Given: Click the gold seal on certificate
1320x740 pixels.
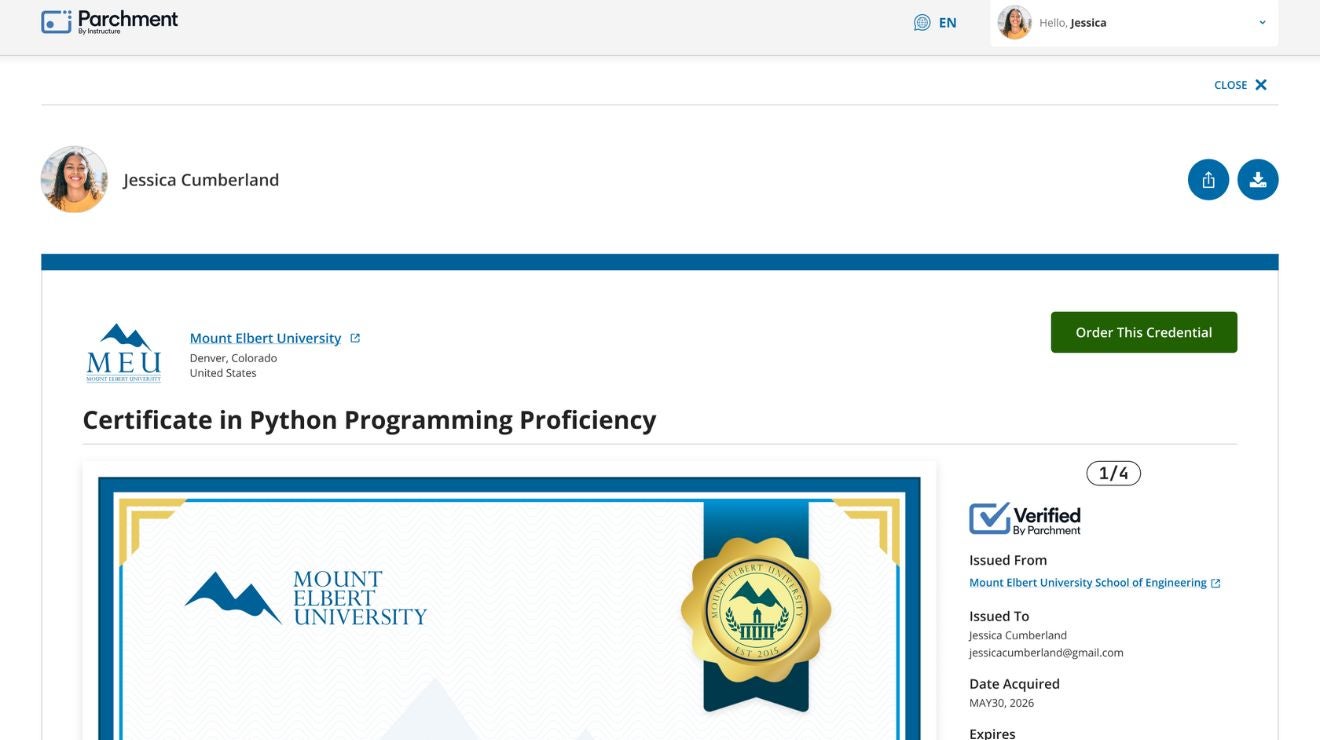Looking at the screenshot, I should [x=756, y=610].
